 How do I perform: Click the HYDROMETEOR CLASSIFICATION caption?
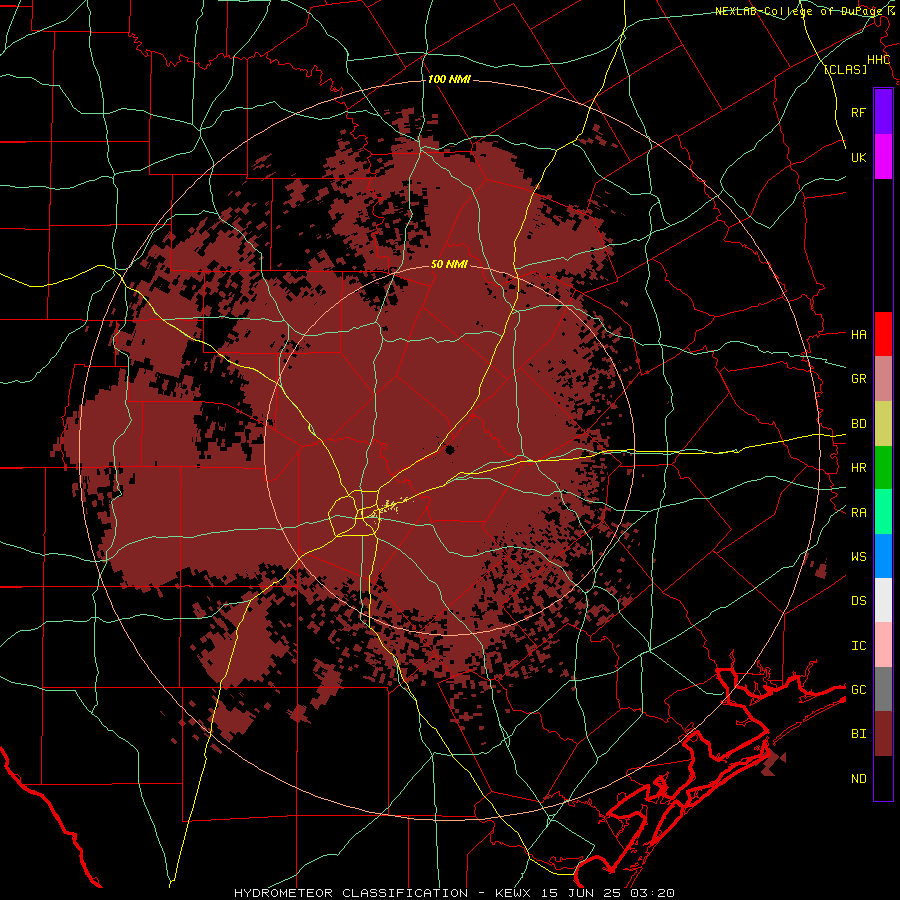pos(351,893)
